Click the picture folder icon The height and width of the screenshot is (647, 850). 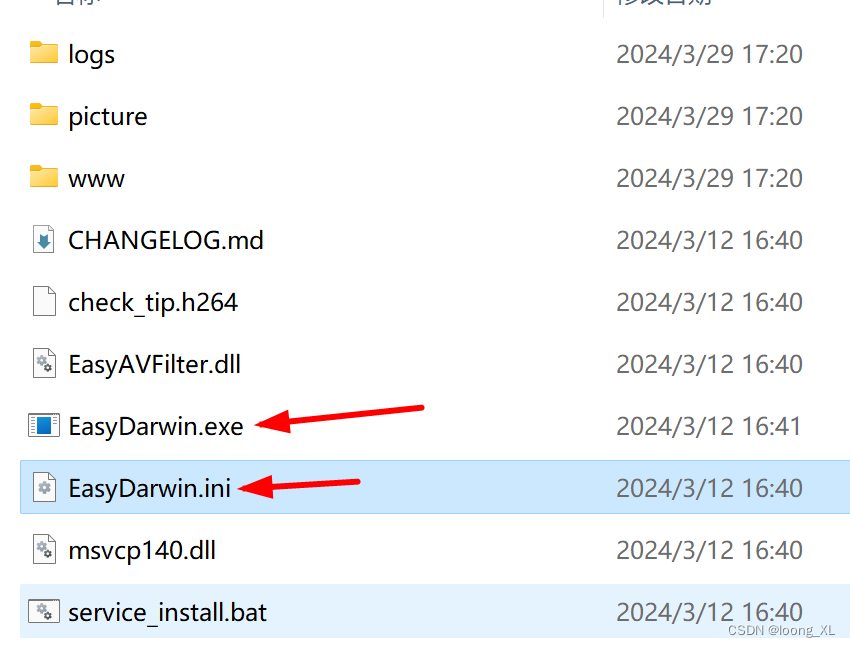[44, 115]
